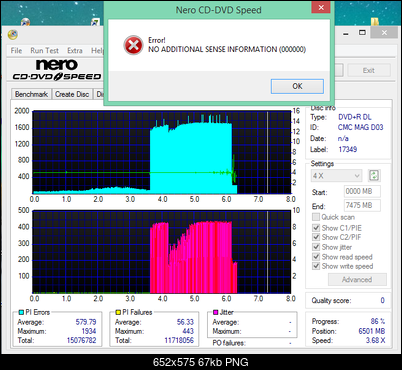Close the Nero CD-DVD Speed error dialog
Image resolution: width=402 pixels, height=370 pixels.
[321, 7]
